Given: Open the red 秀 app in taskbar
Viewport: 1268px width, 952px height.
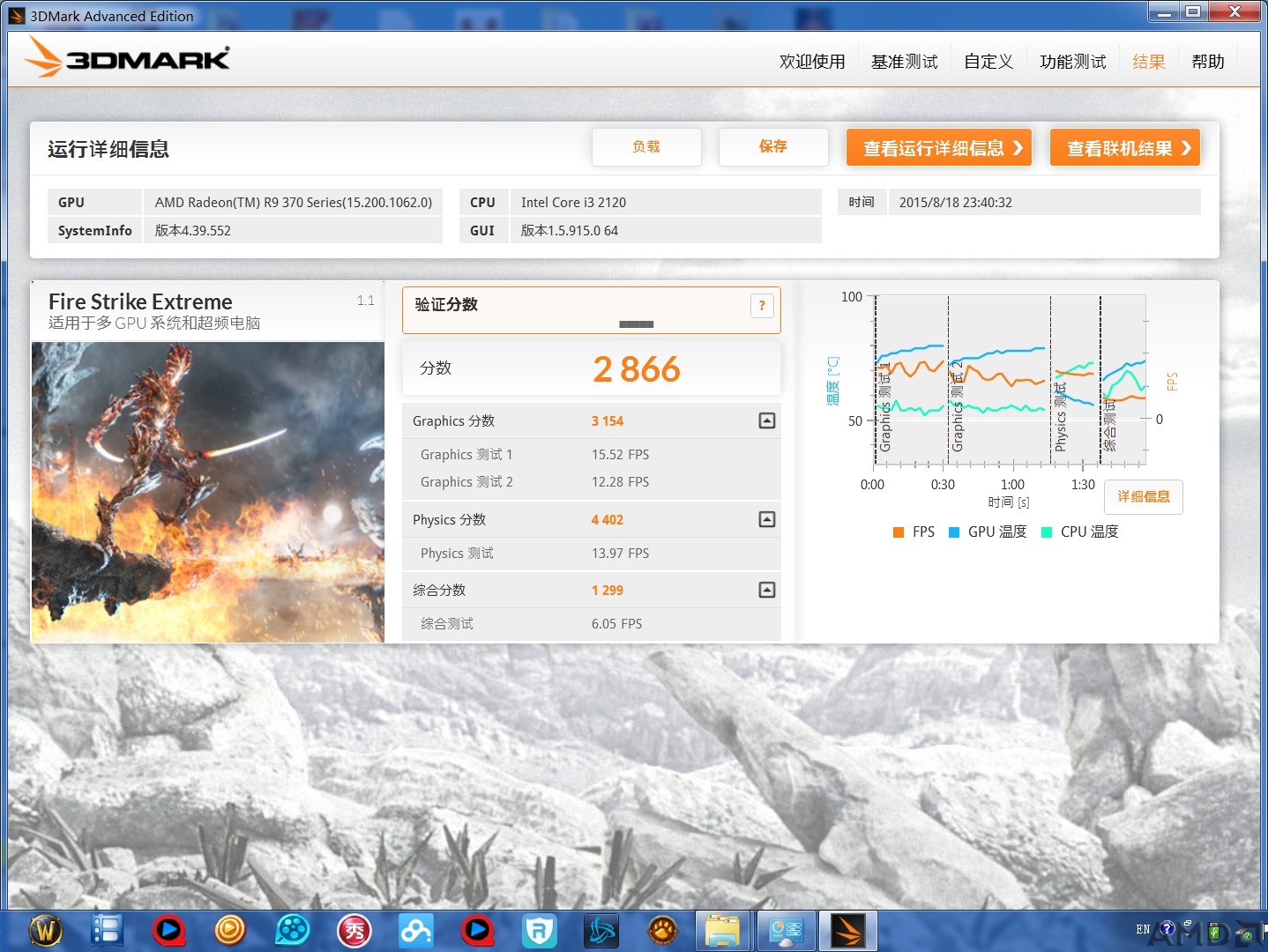Looking at the screenshot, I should click(354, 930).
